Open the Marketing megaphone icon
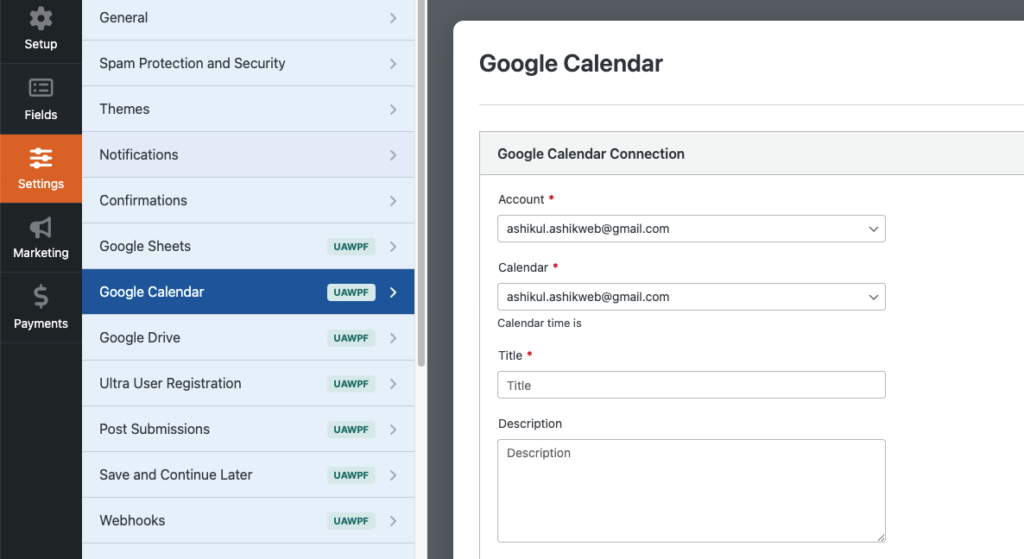1024x559 pixels. pos(41,228)
